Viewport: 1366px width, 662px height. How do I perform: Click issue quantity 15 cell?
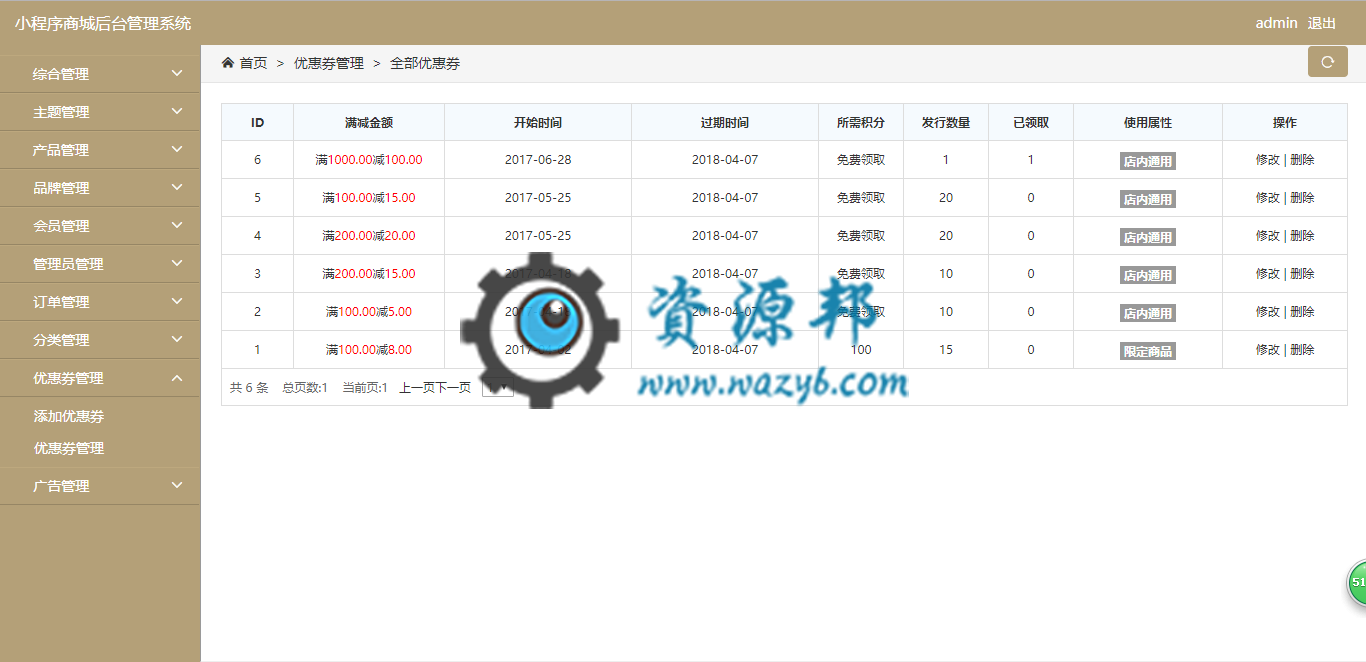coord(946,350)
